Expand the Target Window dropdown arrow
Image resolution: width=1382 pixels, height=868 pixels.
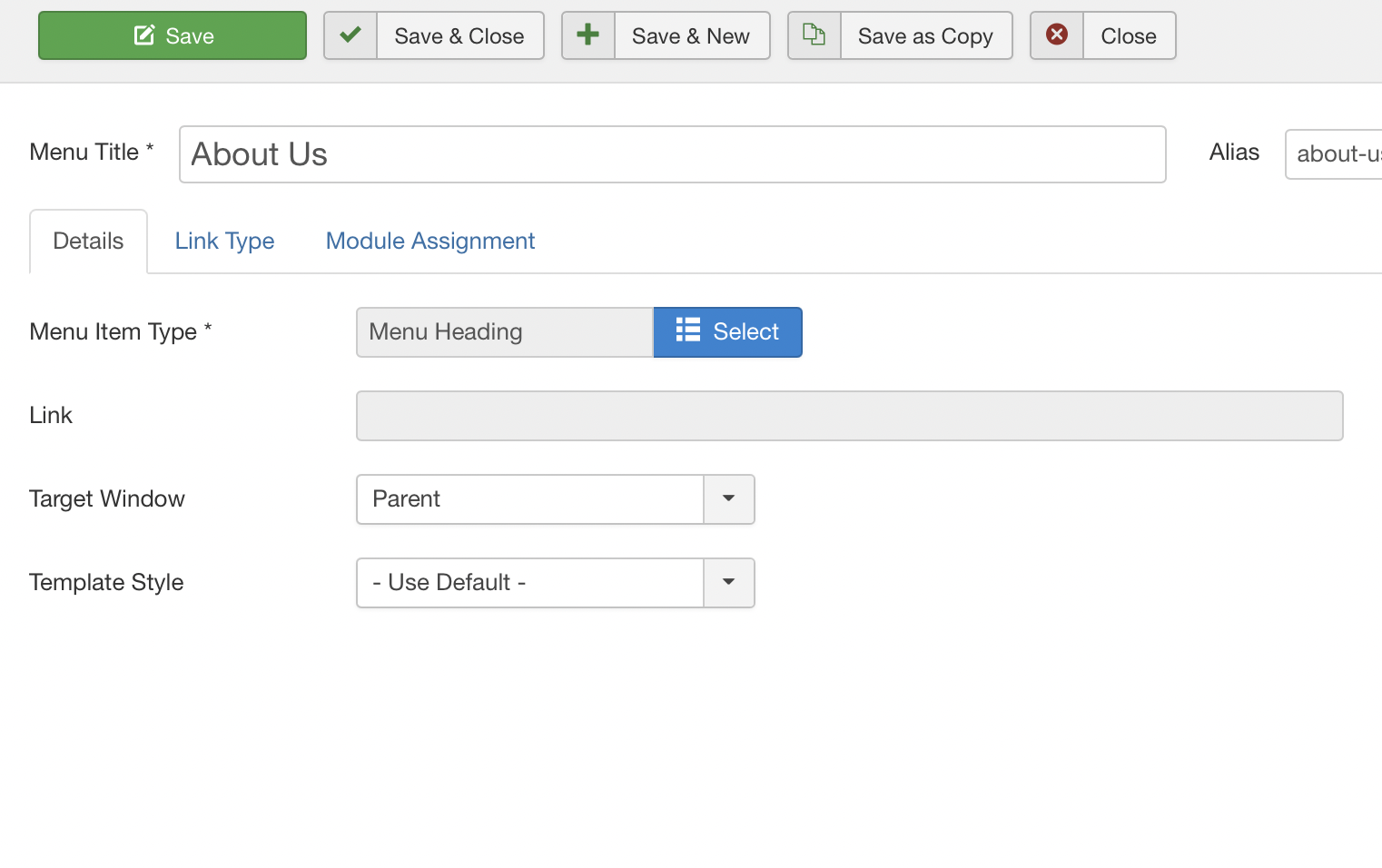[x=728, y=498]
